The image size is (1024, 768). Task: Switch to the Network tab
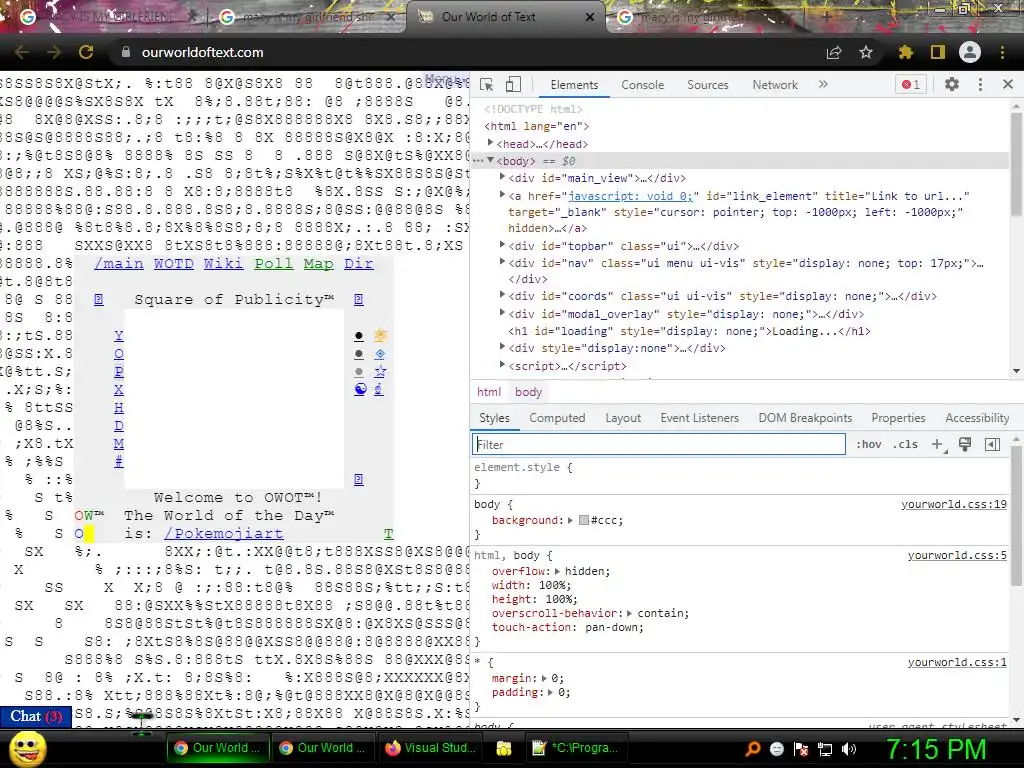pos(775,85)
